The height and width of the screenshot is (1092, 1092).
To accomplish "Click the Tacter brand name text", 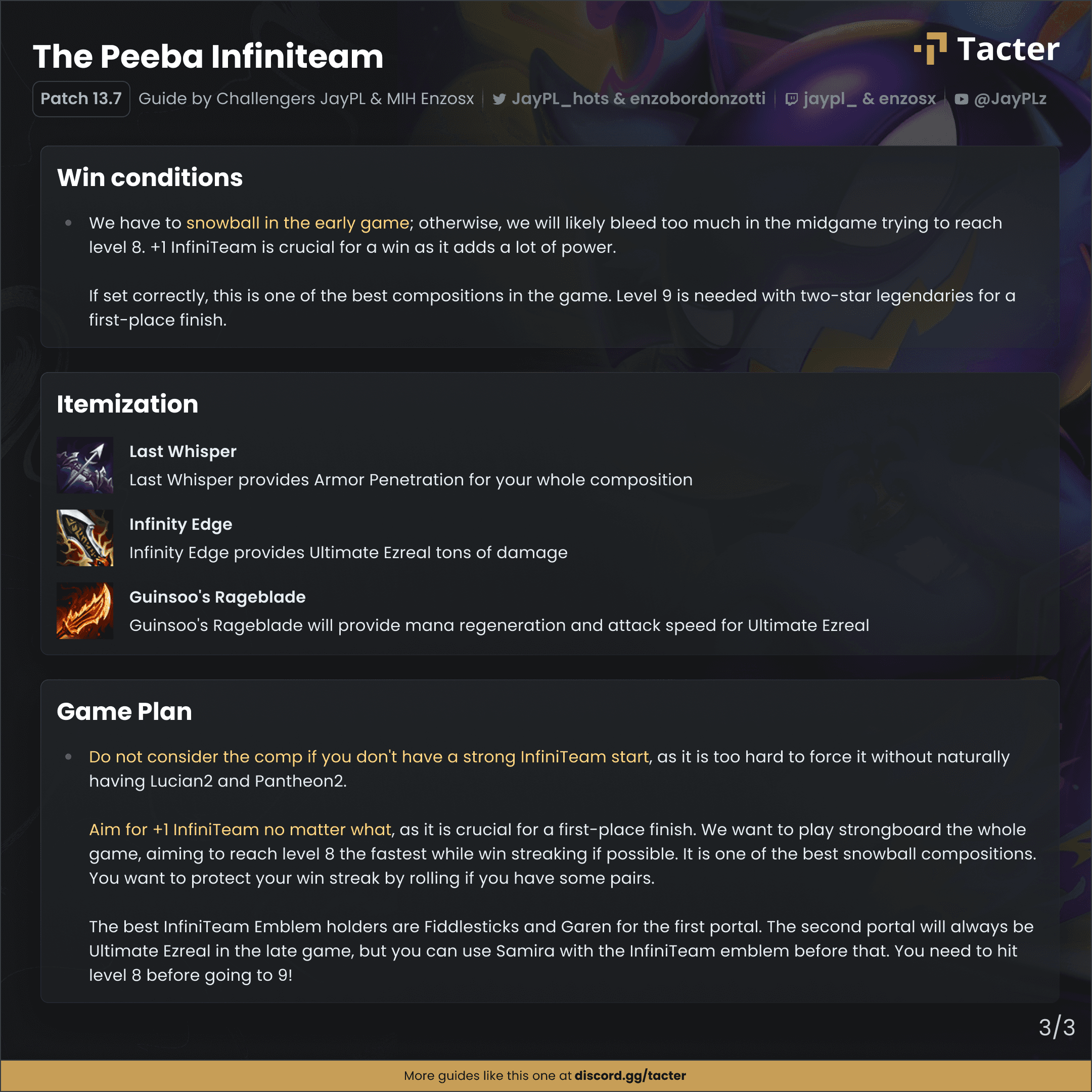I will coord(1009,49).
